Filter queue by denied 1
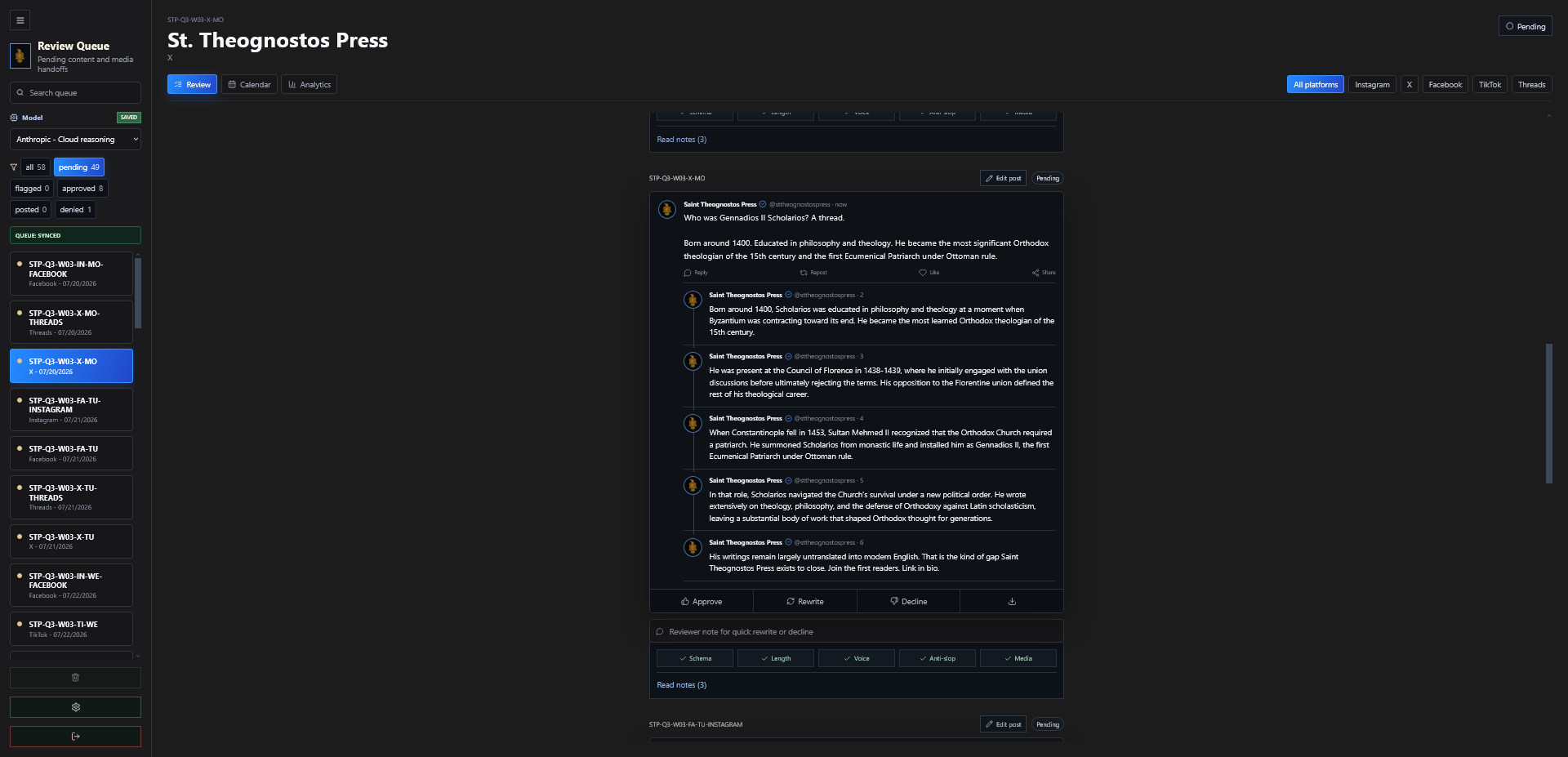This screenshot has width=1568, height=757. coord(75,210)
